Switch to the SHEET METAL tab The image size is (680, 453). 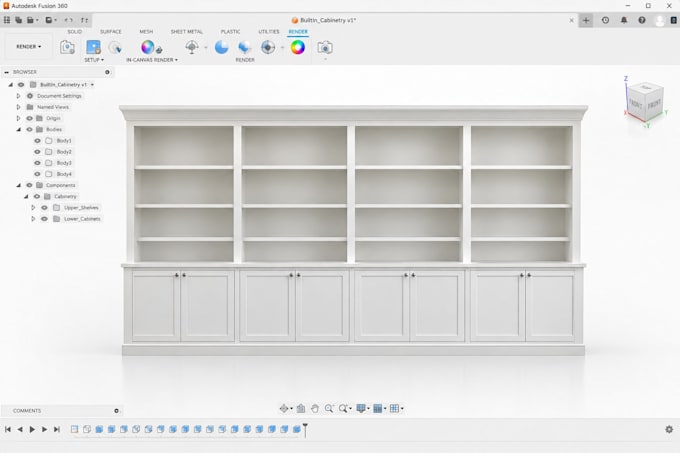coord(186,32)
